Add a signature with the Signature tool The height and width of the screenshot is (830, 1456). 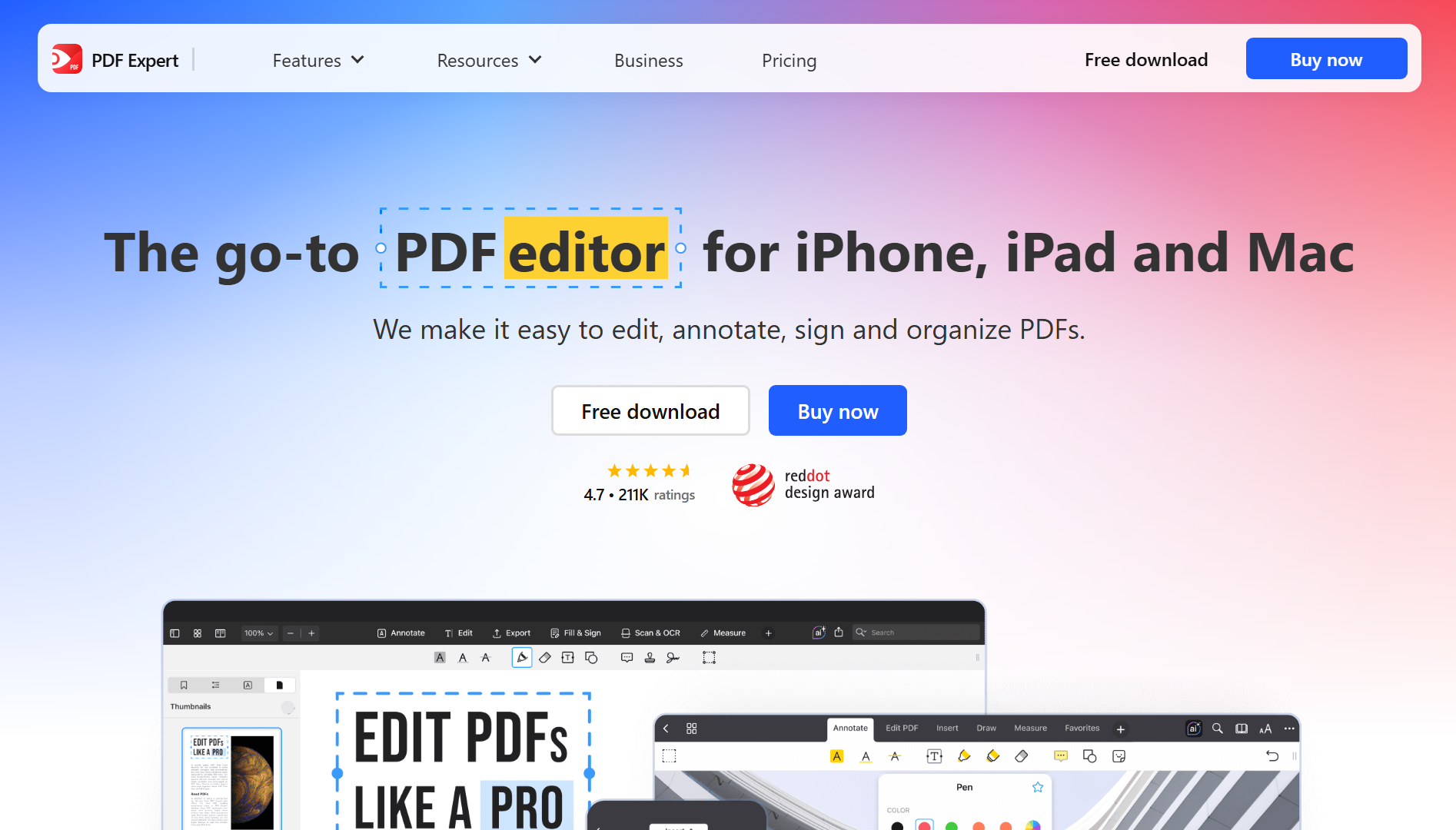pos(673,658)
